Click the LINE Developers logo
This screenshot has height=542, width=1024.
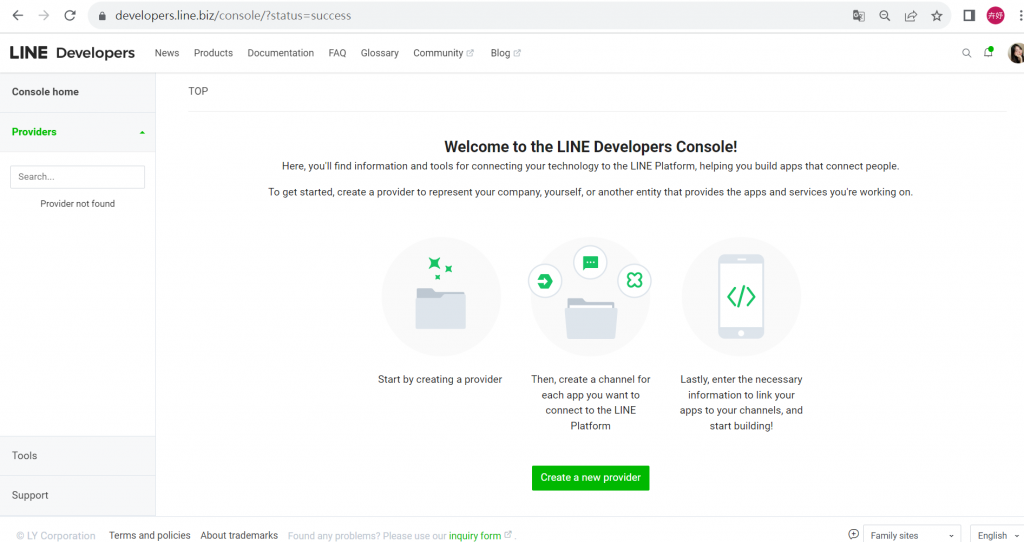(x=72, y=53)
